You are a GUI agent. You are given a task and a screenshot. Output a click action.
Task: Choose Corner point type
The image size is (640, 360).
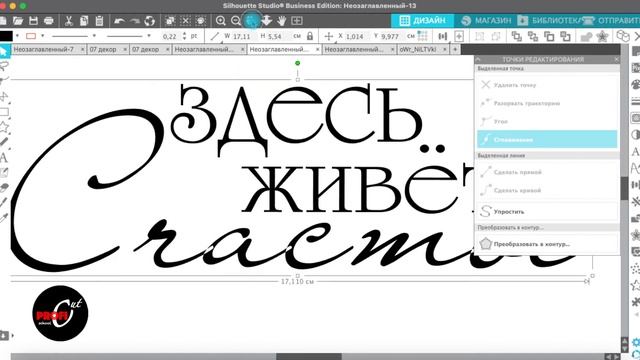click(x=547, y=121)
